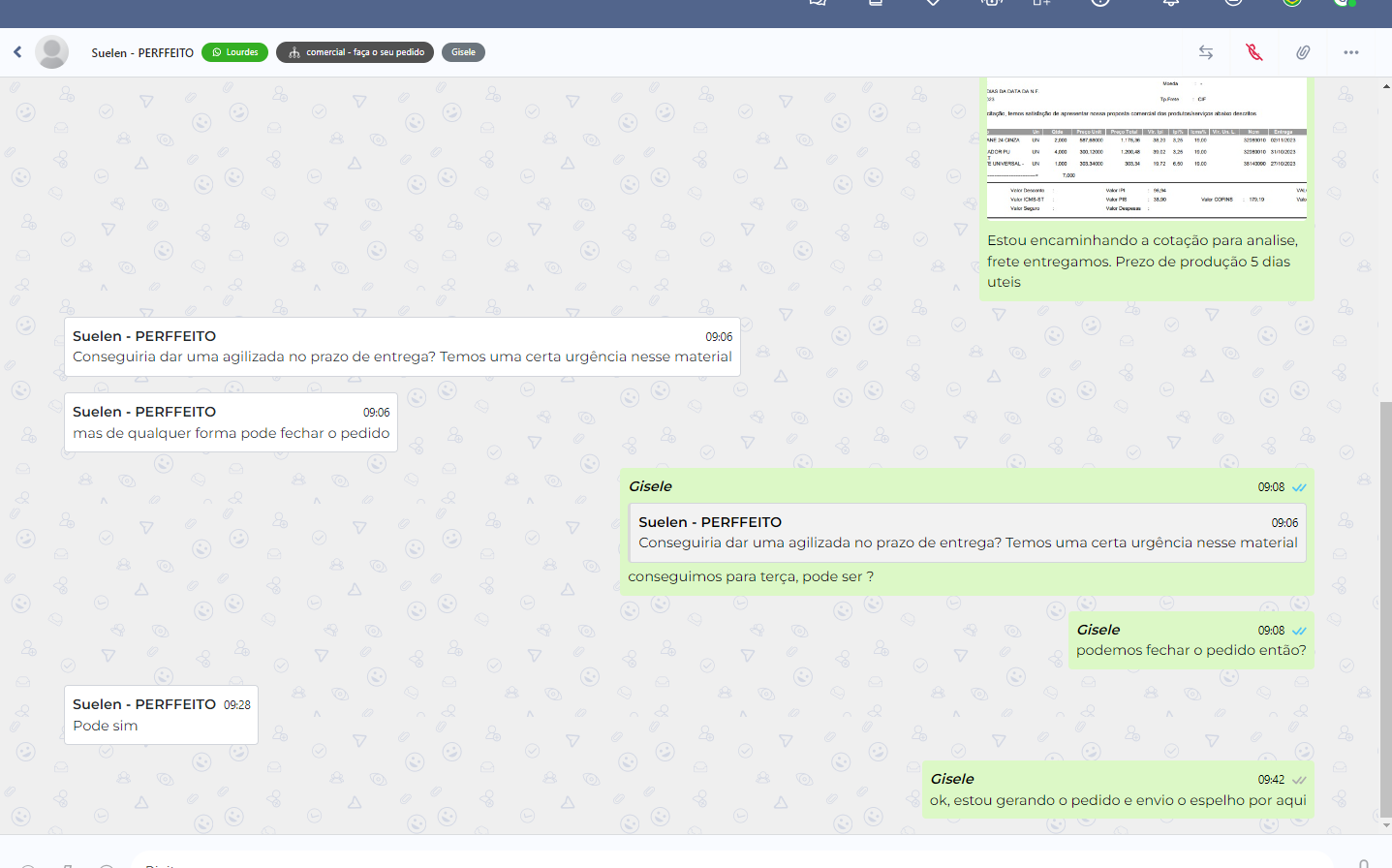Click the contact name 'Suelen - PERFFEITO' in header
1392x868 pixels.
click(x=142, y=52)
